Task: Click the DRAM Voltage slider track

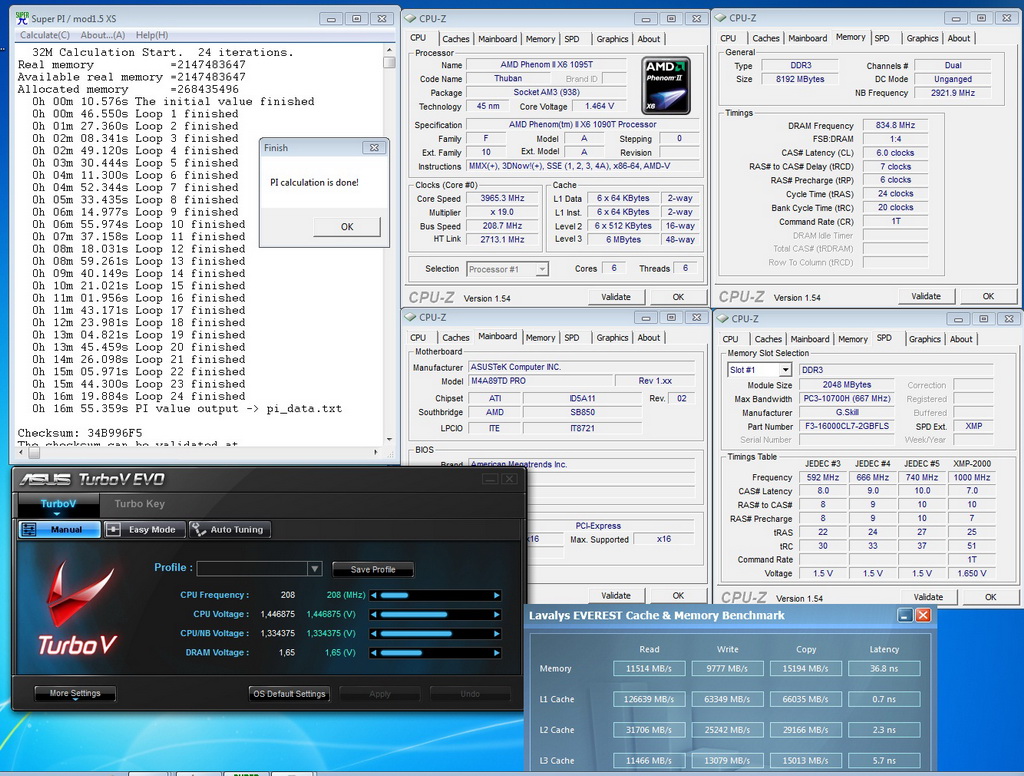Action: click(x=435, y=653)
